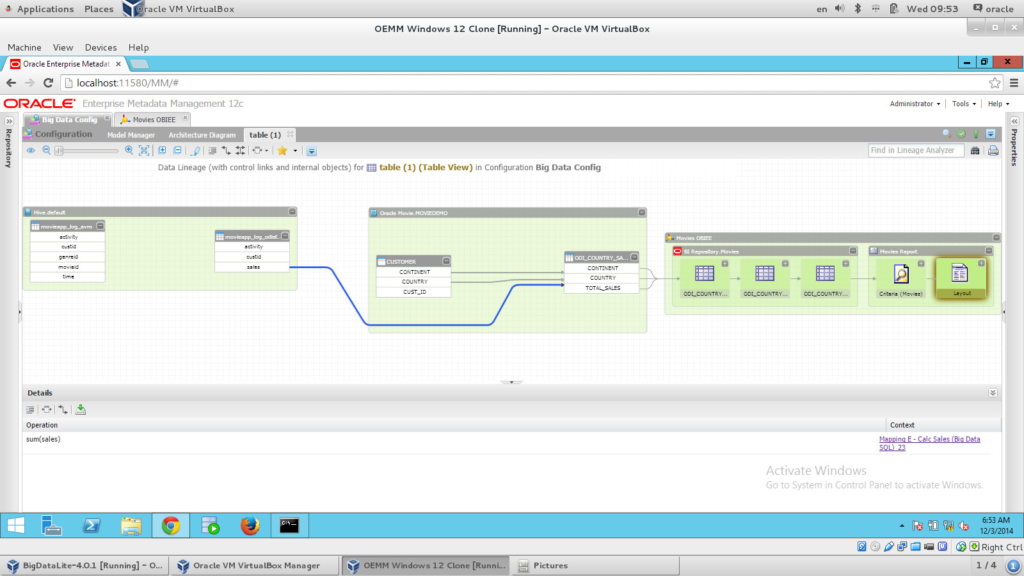Click the binoculars search icon
This screenshot has height=576, width=1024.
pyautogui.click(x=975, y=151)
